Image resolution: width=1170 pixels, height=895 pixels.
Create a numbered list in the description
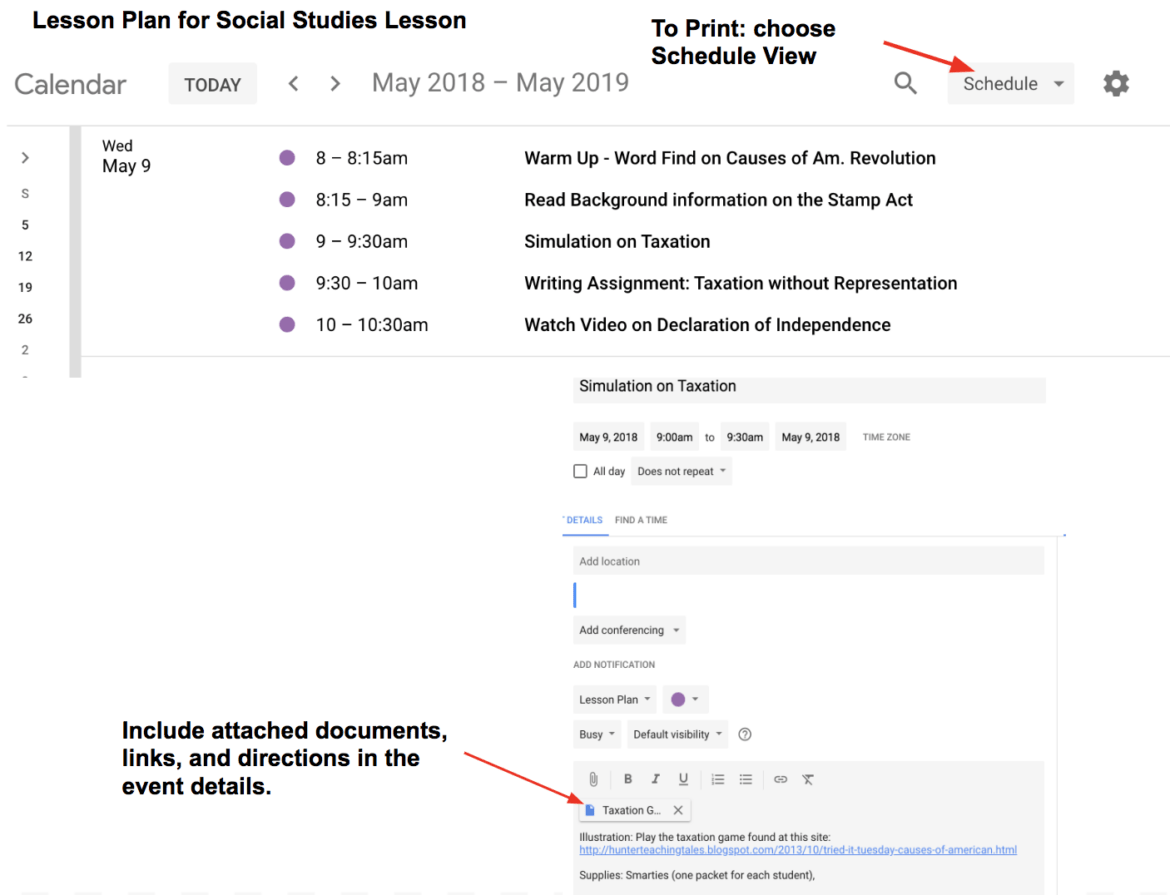pyautogui.click(x=717, y=779)
